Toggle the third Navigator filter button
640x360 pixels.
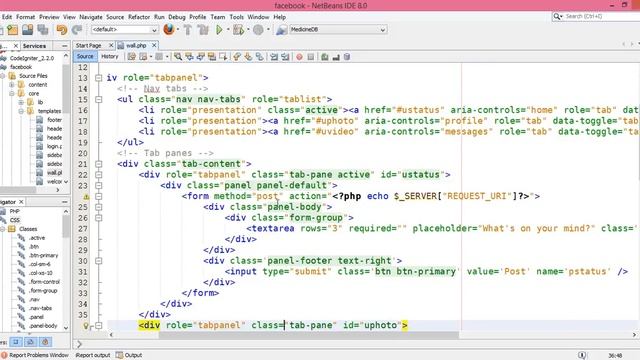pos(45,342)
